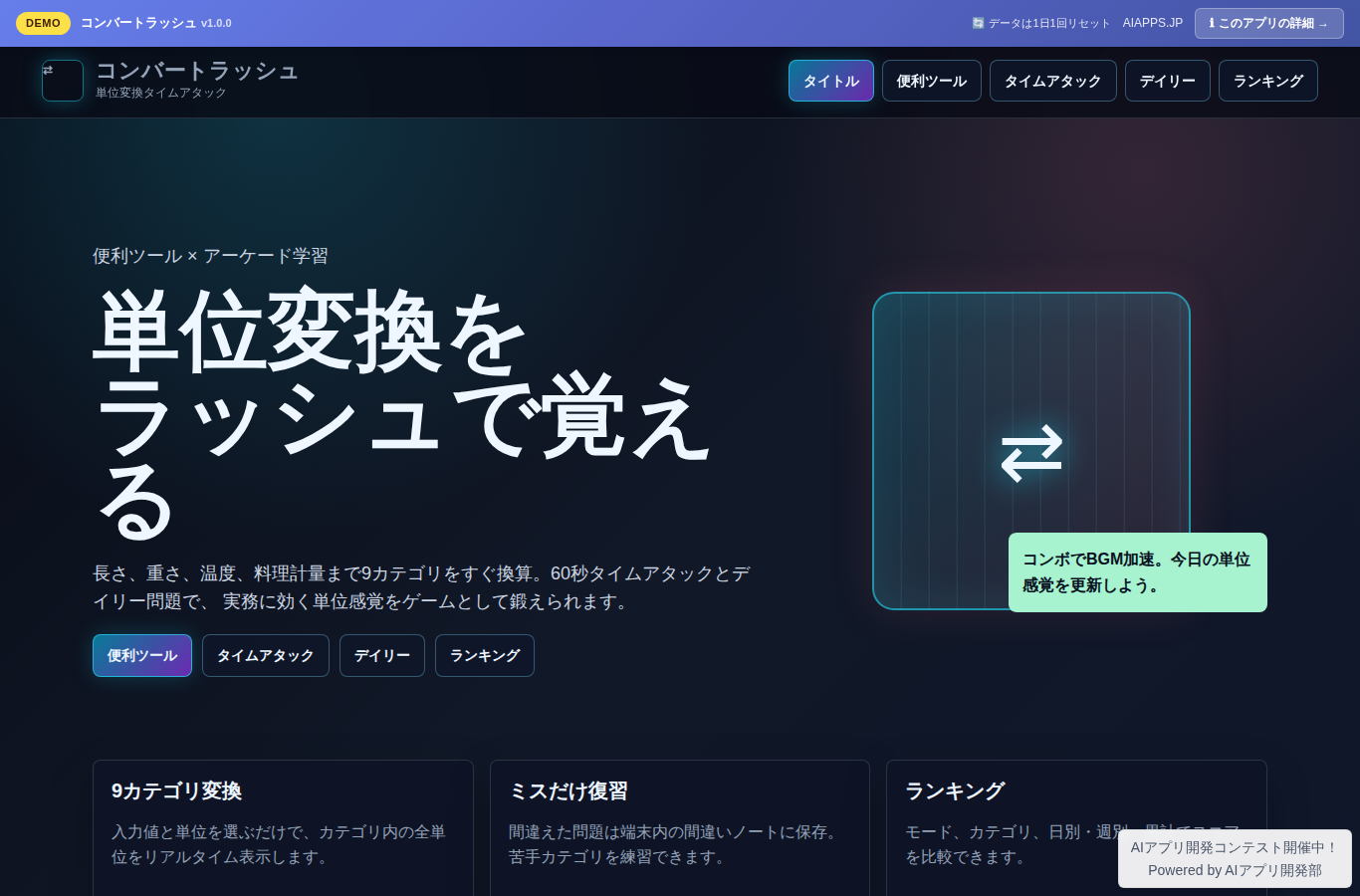This screenshot has width=1360, height=896.
Task: Open ランキング from hero buttons
Action: [485, 655]
